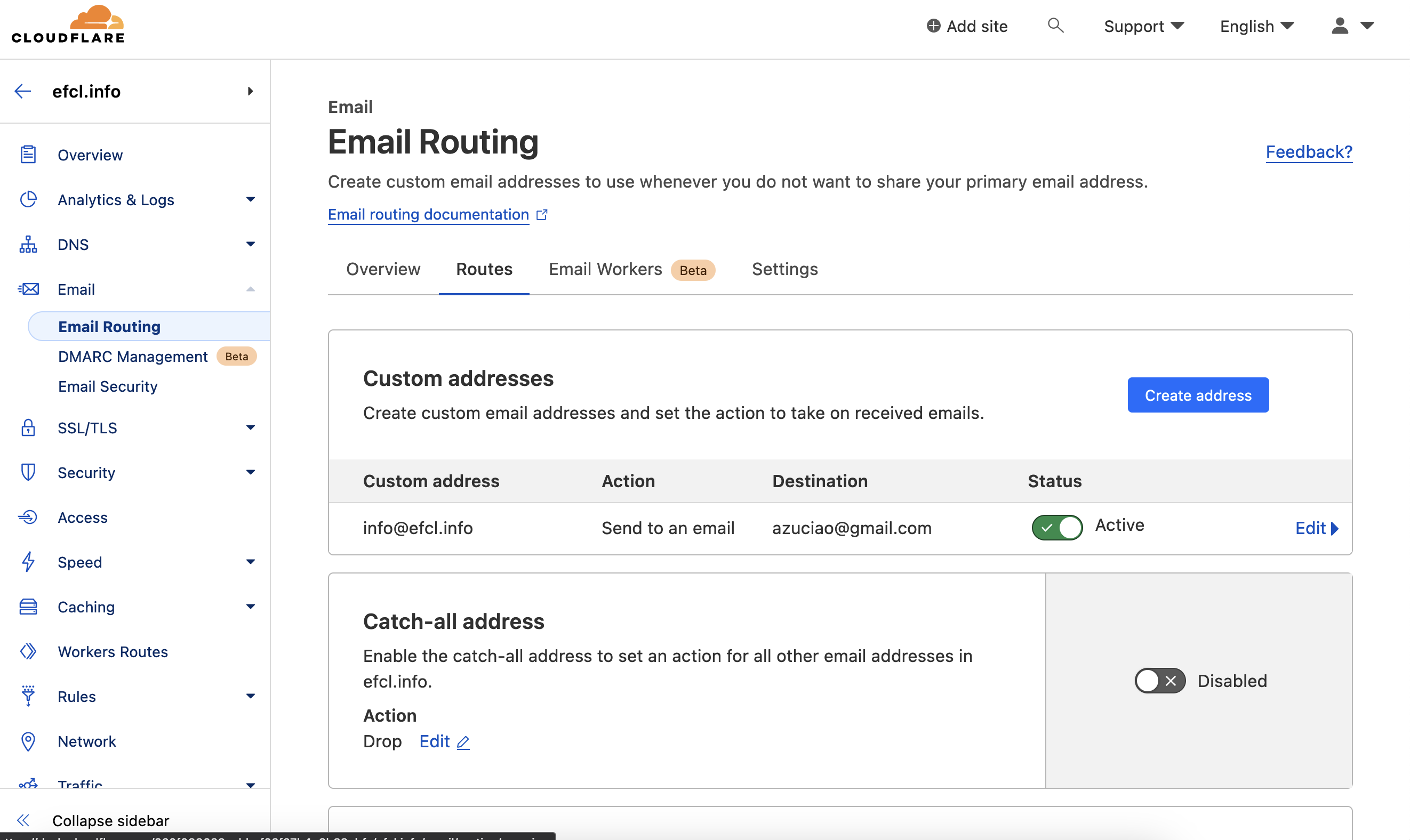Click the Speed lightning bolt icon

[x=28, y=561]
